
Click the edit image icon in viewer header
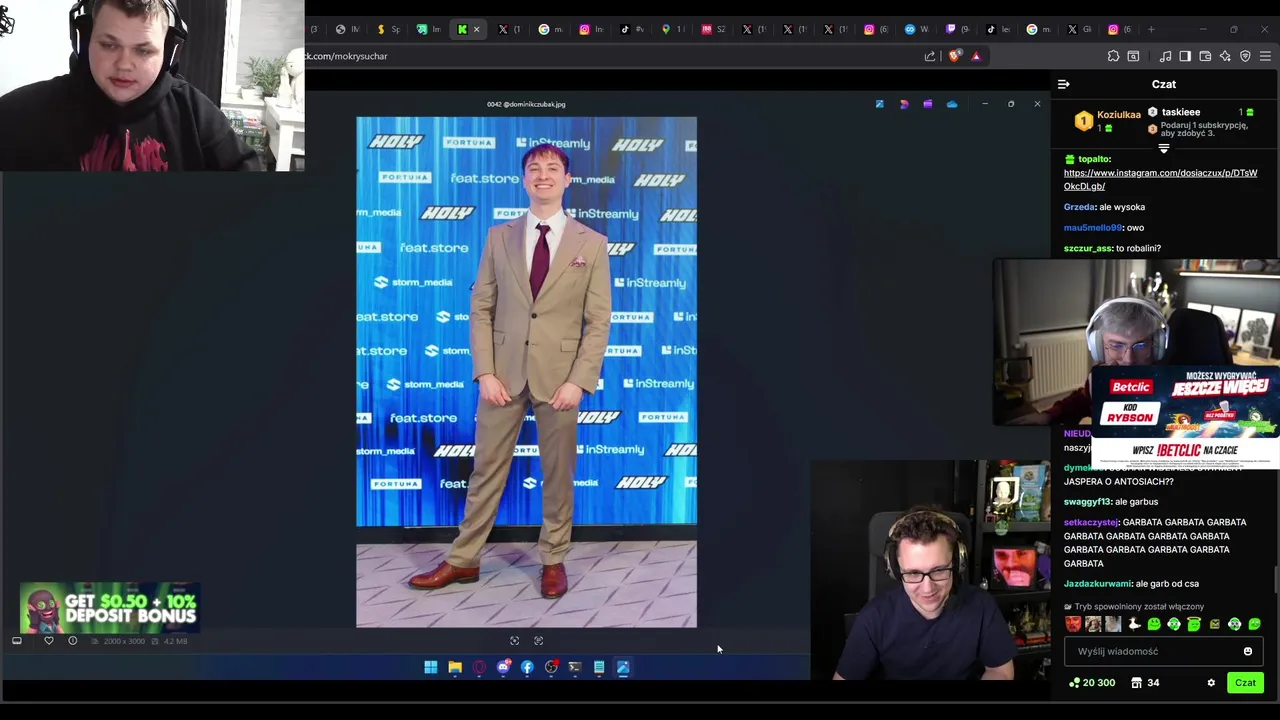pyautogui.click(x=879, y=104)
